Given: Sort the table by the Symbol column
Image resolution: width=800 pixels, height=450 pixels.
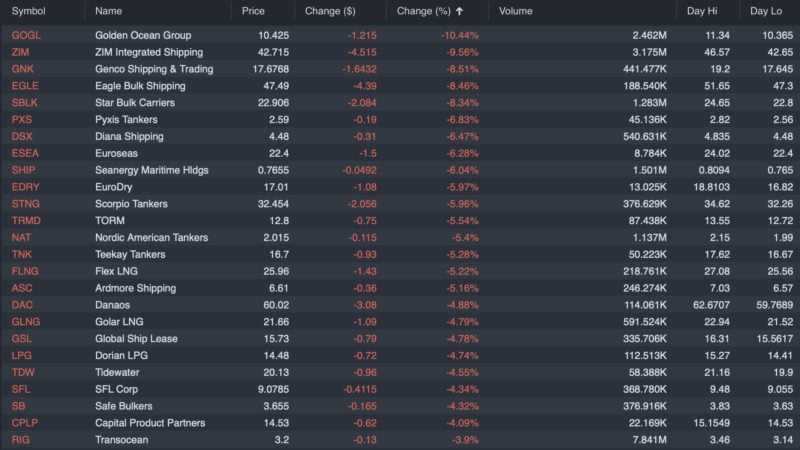Looking at the screenshot, I should [x=28, y=12].
